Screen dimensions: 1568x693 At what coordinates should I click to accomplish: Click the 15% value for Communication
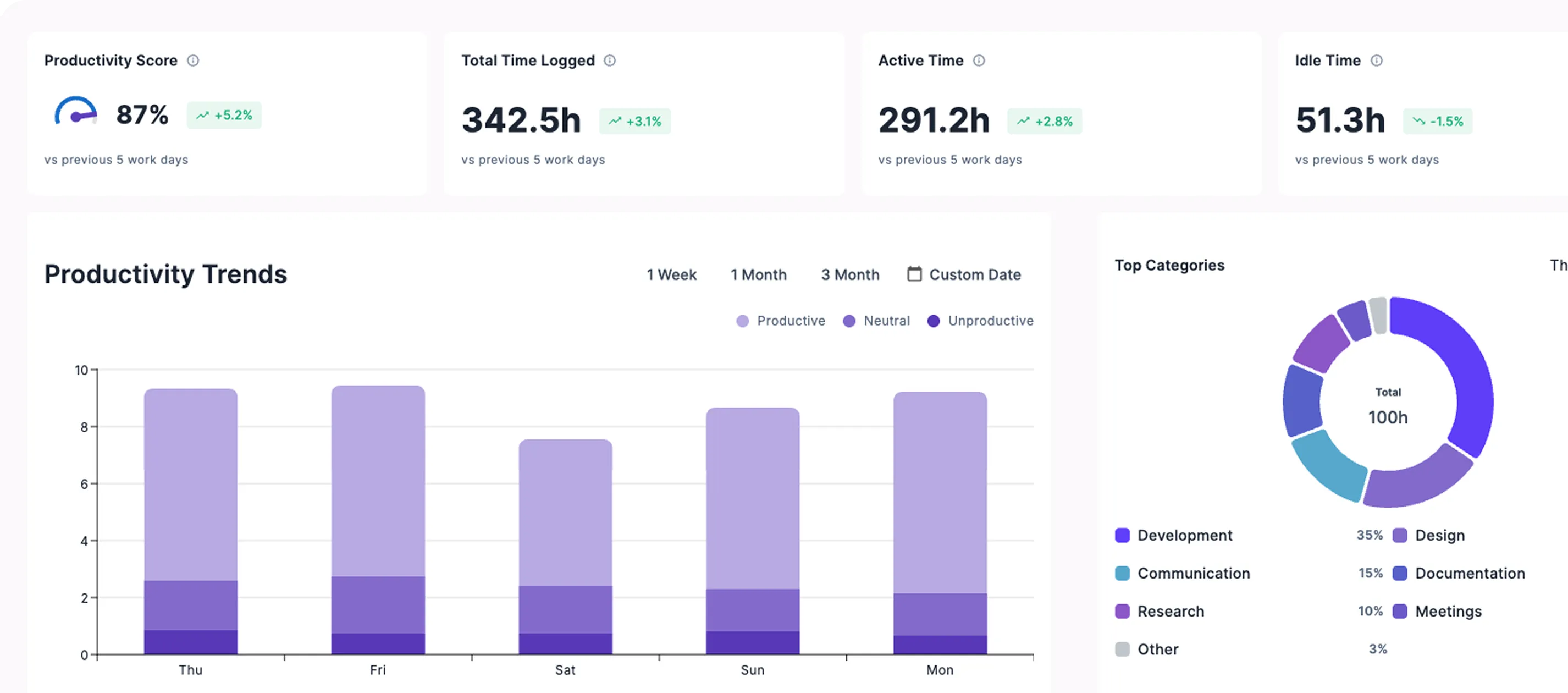click(x=1371, y=573)
